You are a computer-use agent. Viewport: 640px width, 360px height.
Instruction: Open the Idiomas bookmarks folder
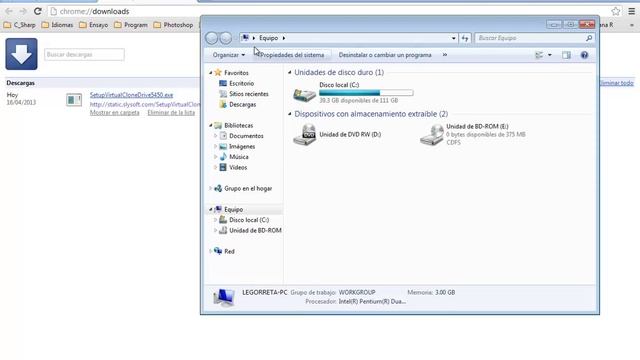coord(58,25)
